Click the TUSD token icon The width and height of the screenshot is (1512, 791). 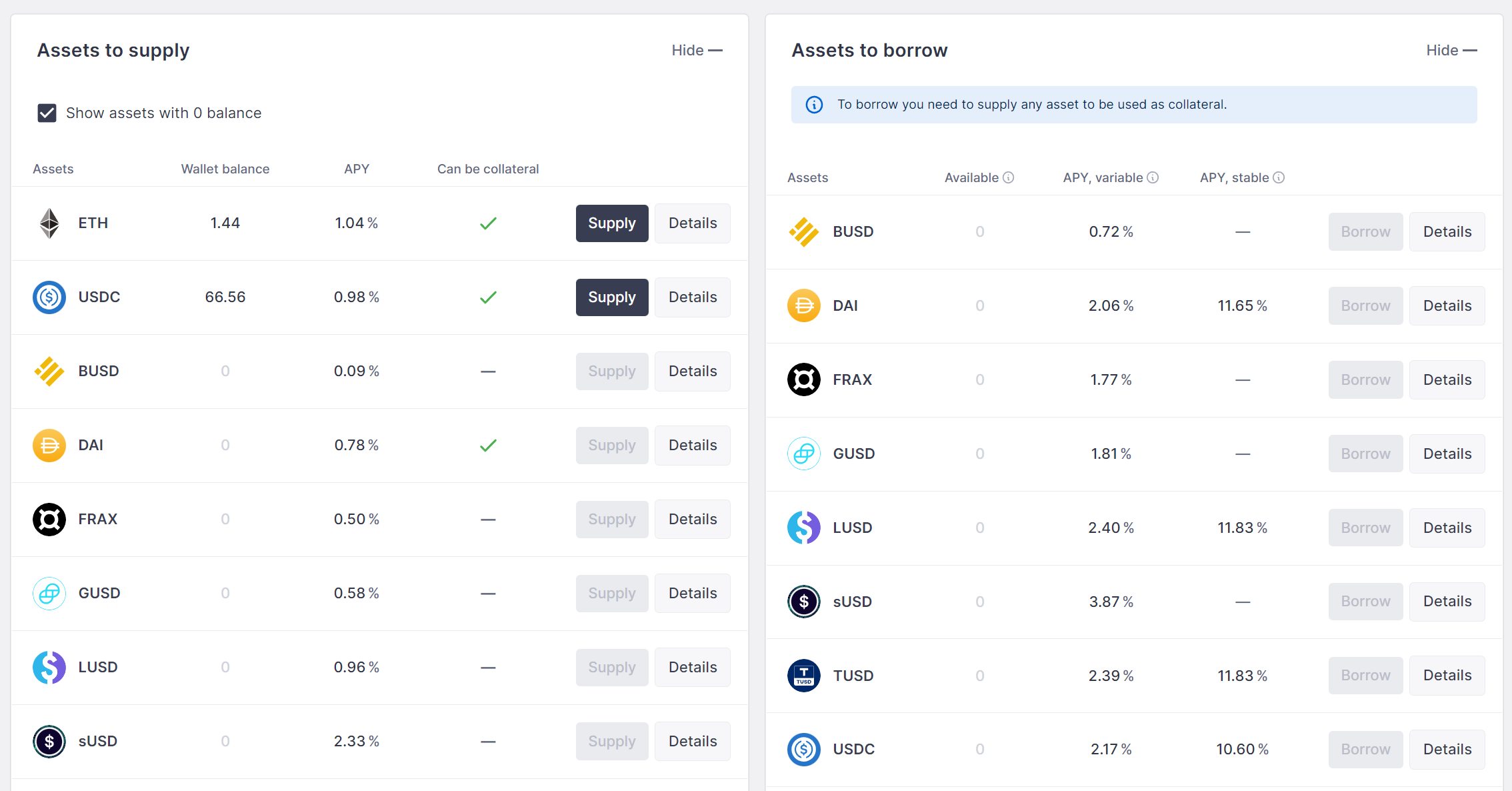(804, 676)
